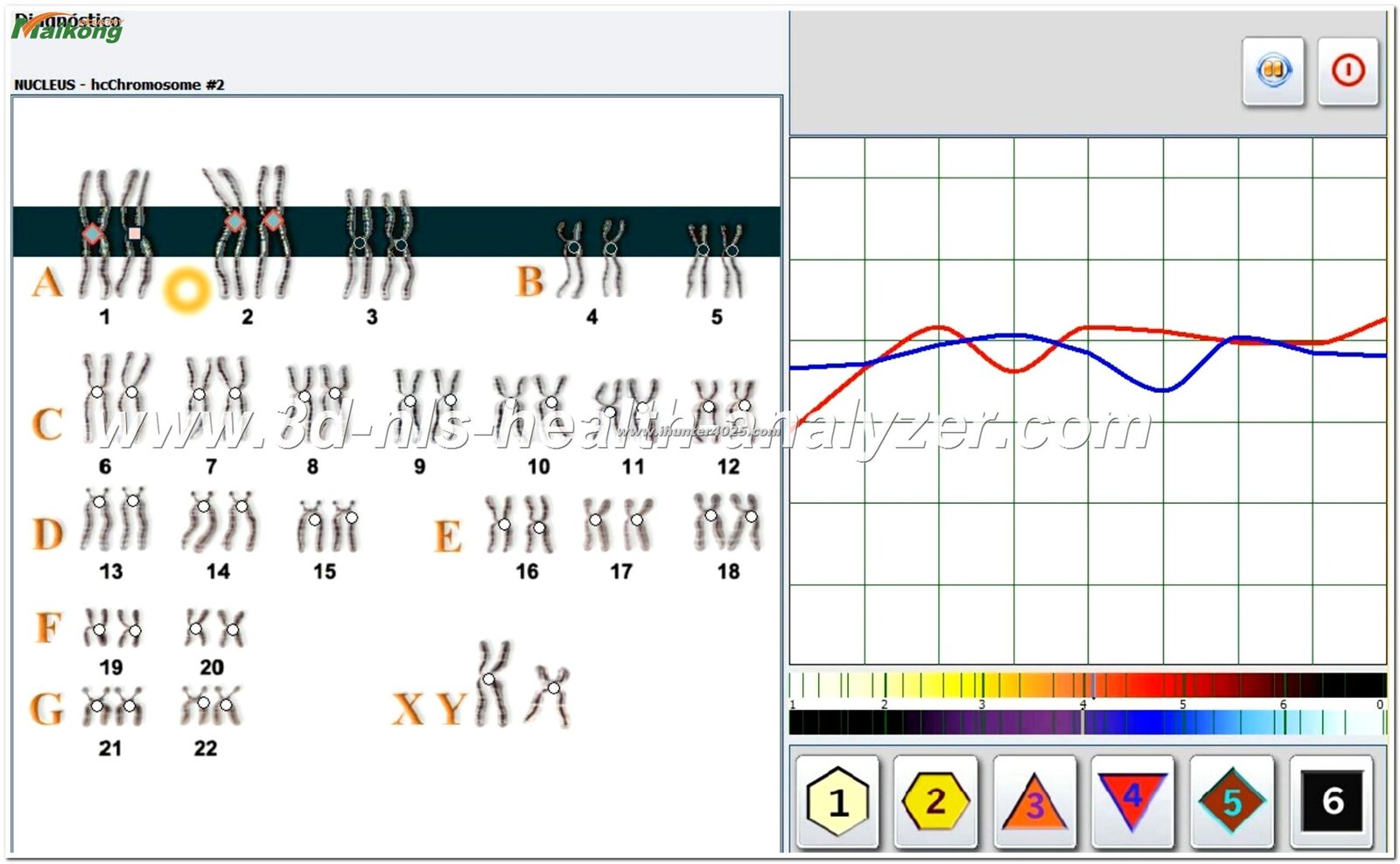This screenshot has width=1400, height=864.
Task: Pick the X chromosome in the XY group
Action: [493, 684]
